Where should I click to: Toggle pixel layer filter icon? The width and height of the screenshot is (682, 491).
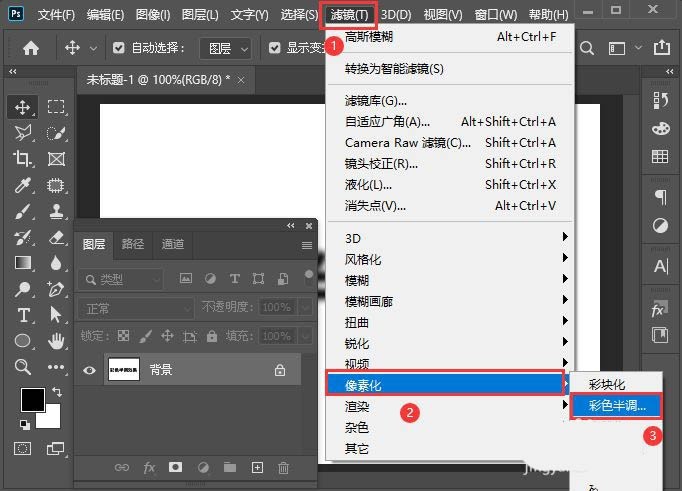(186, 278)
